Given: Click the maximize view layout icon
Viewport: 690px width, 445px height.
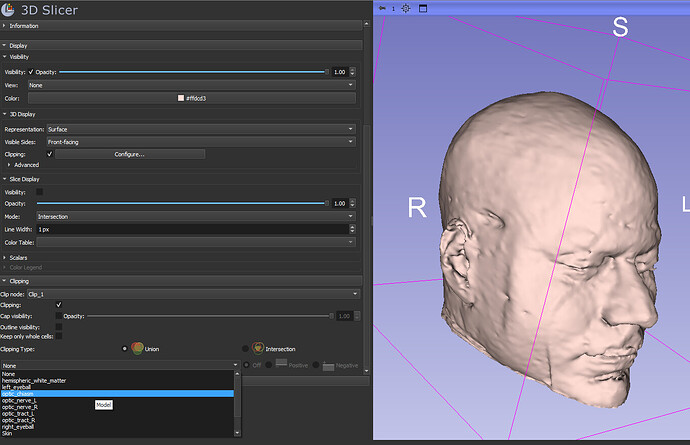Looking at the screenshot, I should 422,8.
